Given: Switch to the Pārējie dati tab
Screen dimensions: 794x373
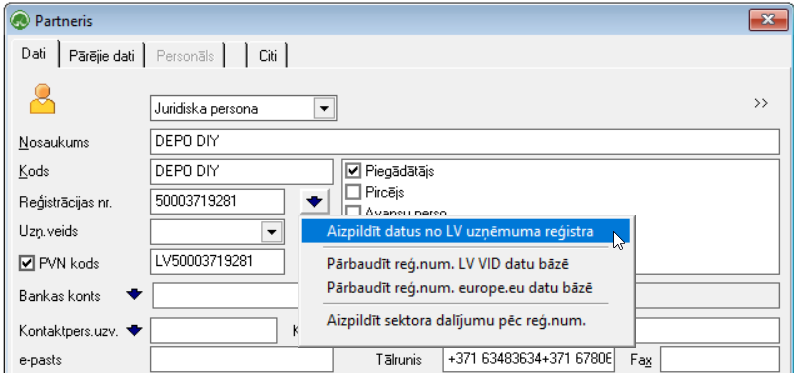Looking at the screenshot, I should click(x=102, y=56).
